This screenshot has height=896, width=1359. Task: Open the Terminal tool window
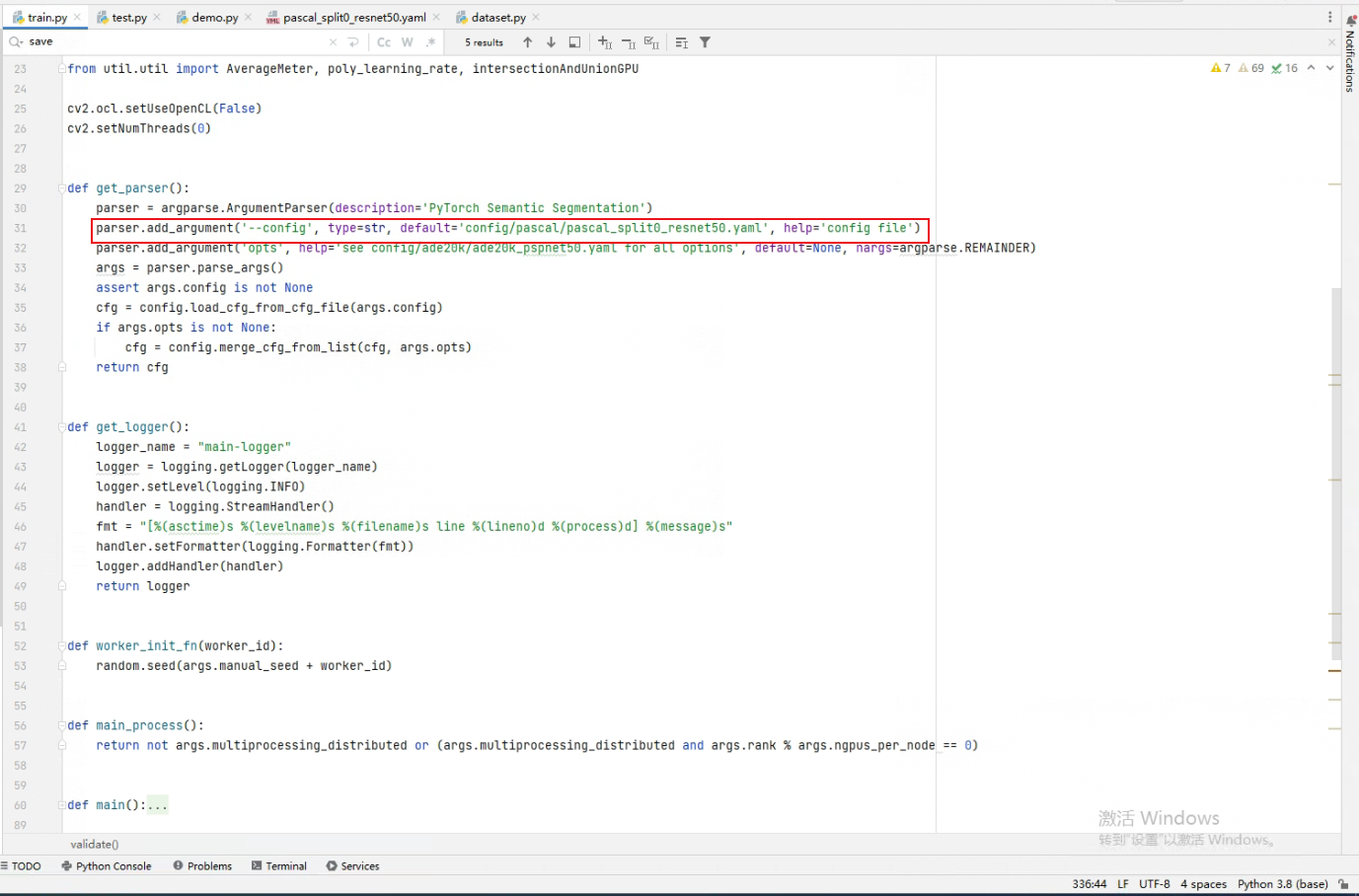coord(279,866)
